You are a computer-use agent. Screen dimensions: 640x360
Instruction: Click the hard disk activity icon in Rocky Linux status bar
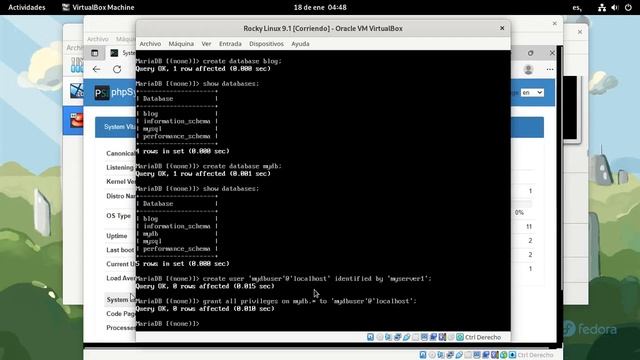click(x=370, y=337)
